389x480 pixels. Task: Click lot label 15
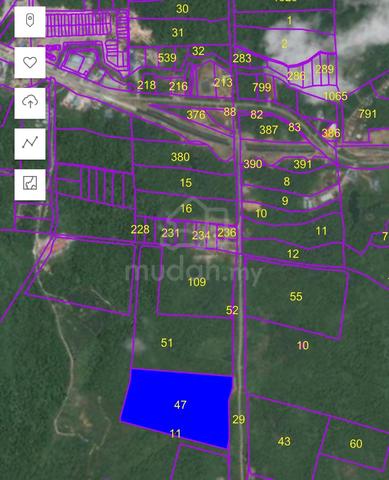[186, 183]
